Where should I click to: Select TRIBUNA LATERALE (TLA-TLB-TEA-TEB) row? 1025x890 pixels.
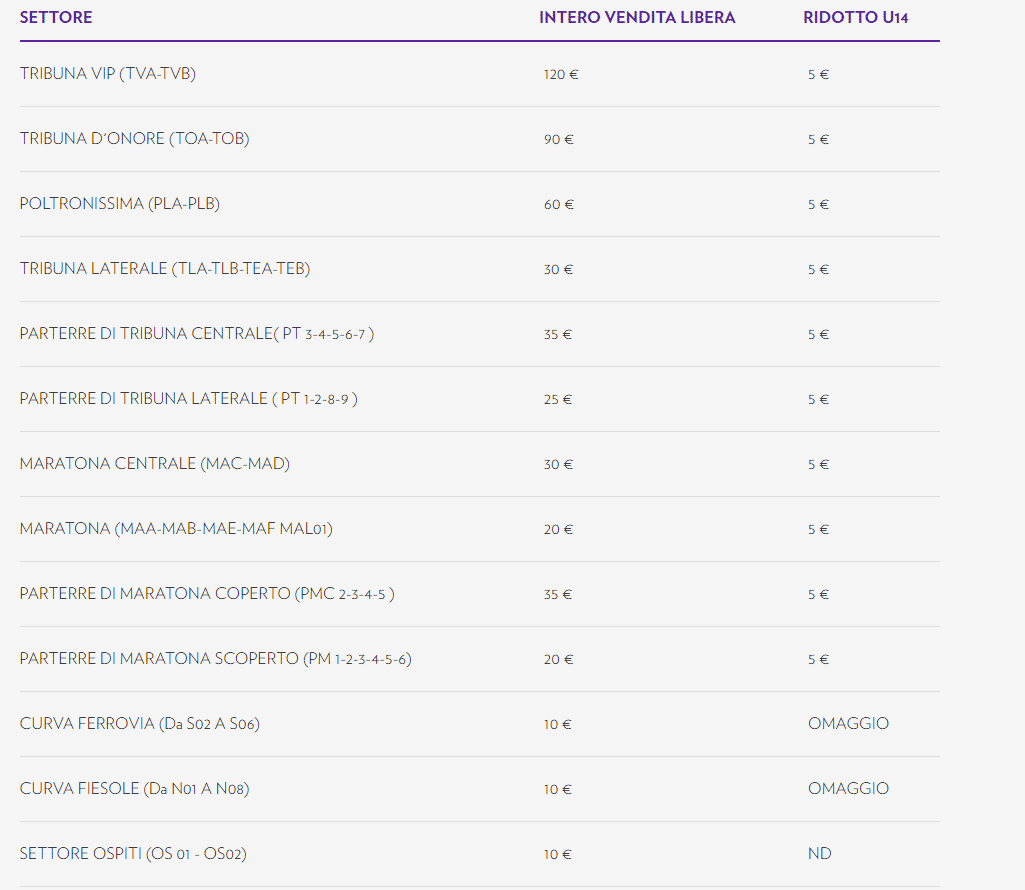coord(165,269)
